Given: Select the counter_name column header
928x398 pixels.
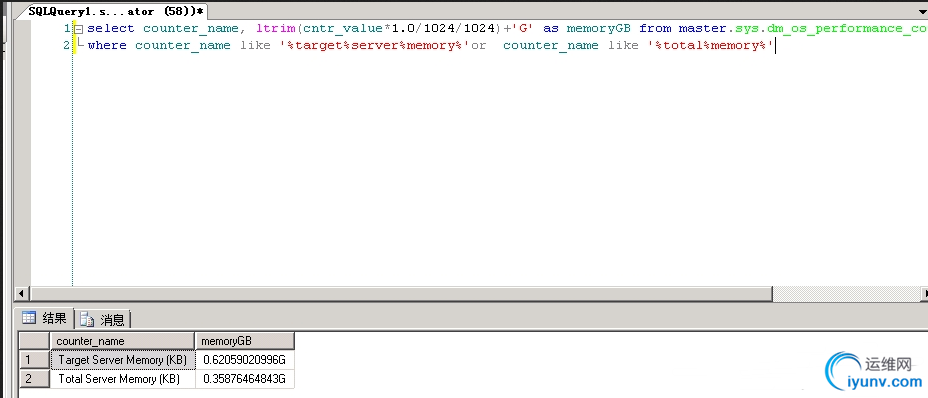Looking at the screenshot, I should tap(123, 341).
